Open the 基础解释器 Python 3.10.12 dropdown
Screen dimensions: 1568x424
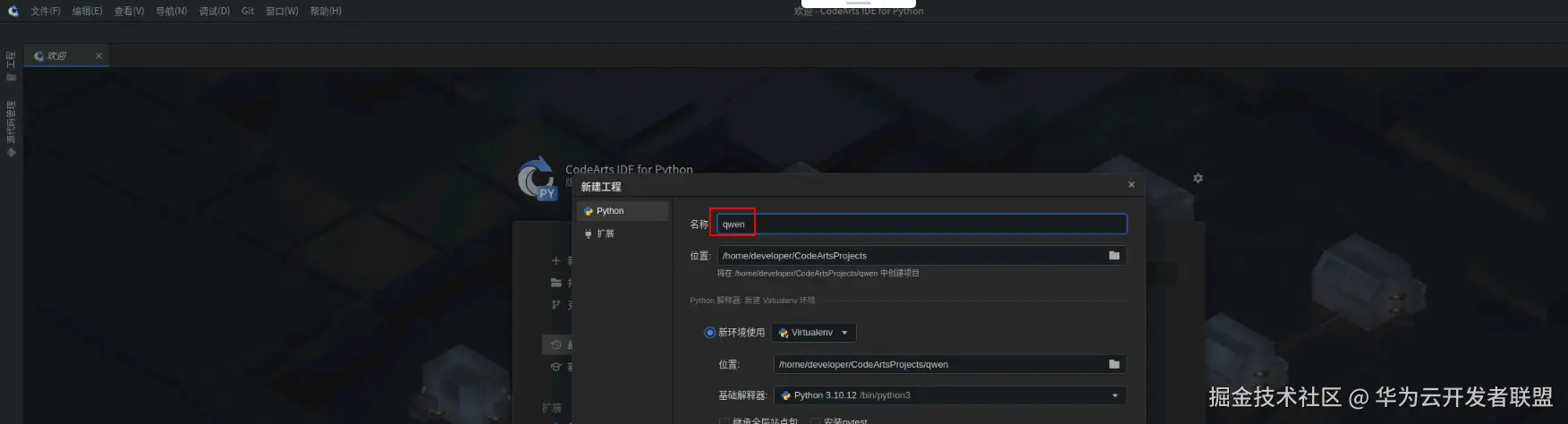click(950, 395)
